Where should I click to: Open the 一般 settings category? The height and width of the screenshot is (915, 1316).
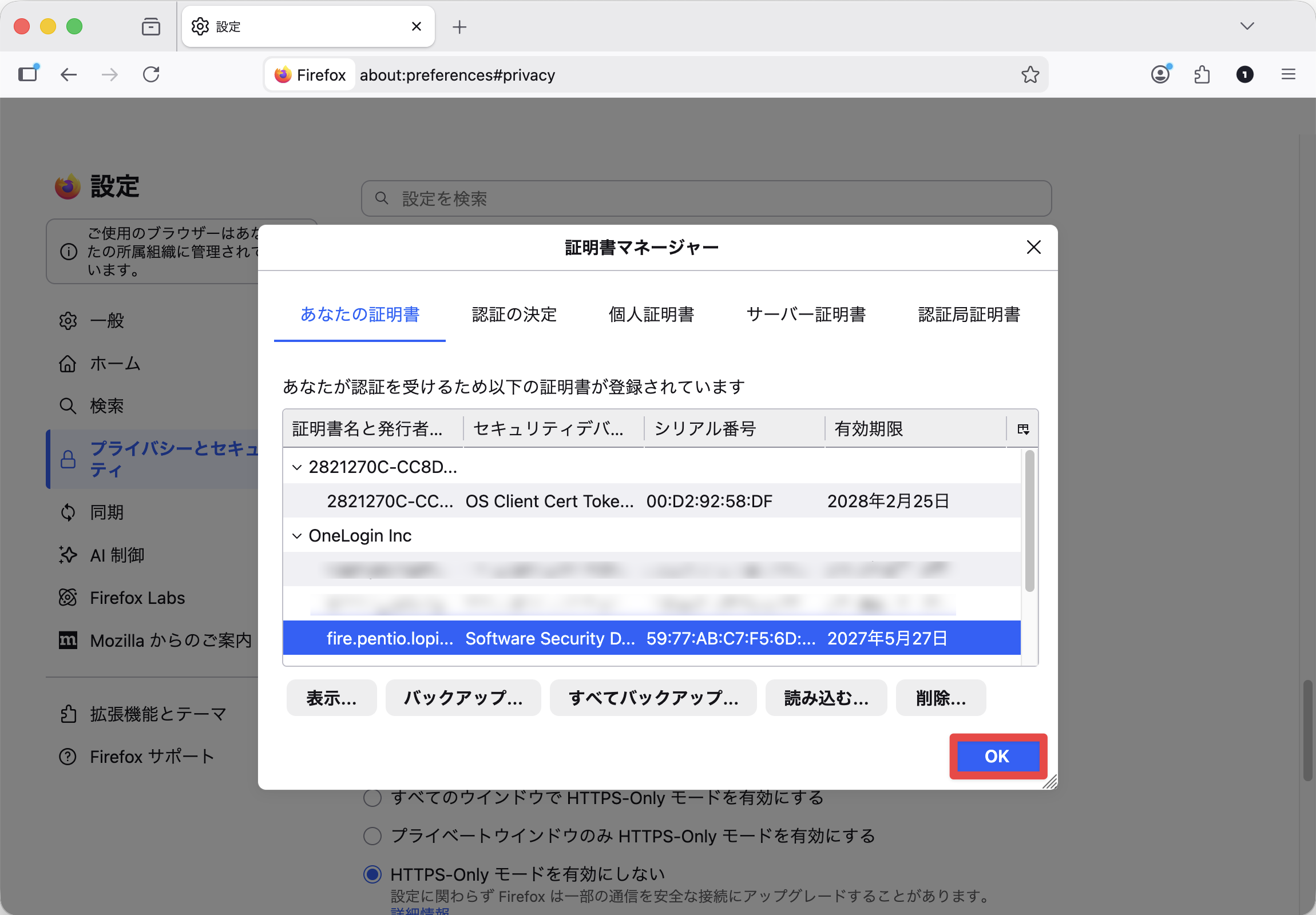point(107,321)
